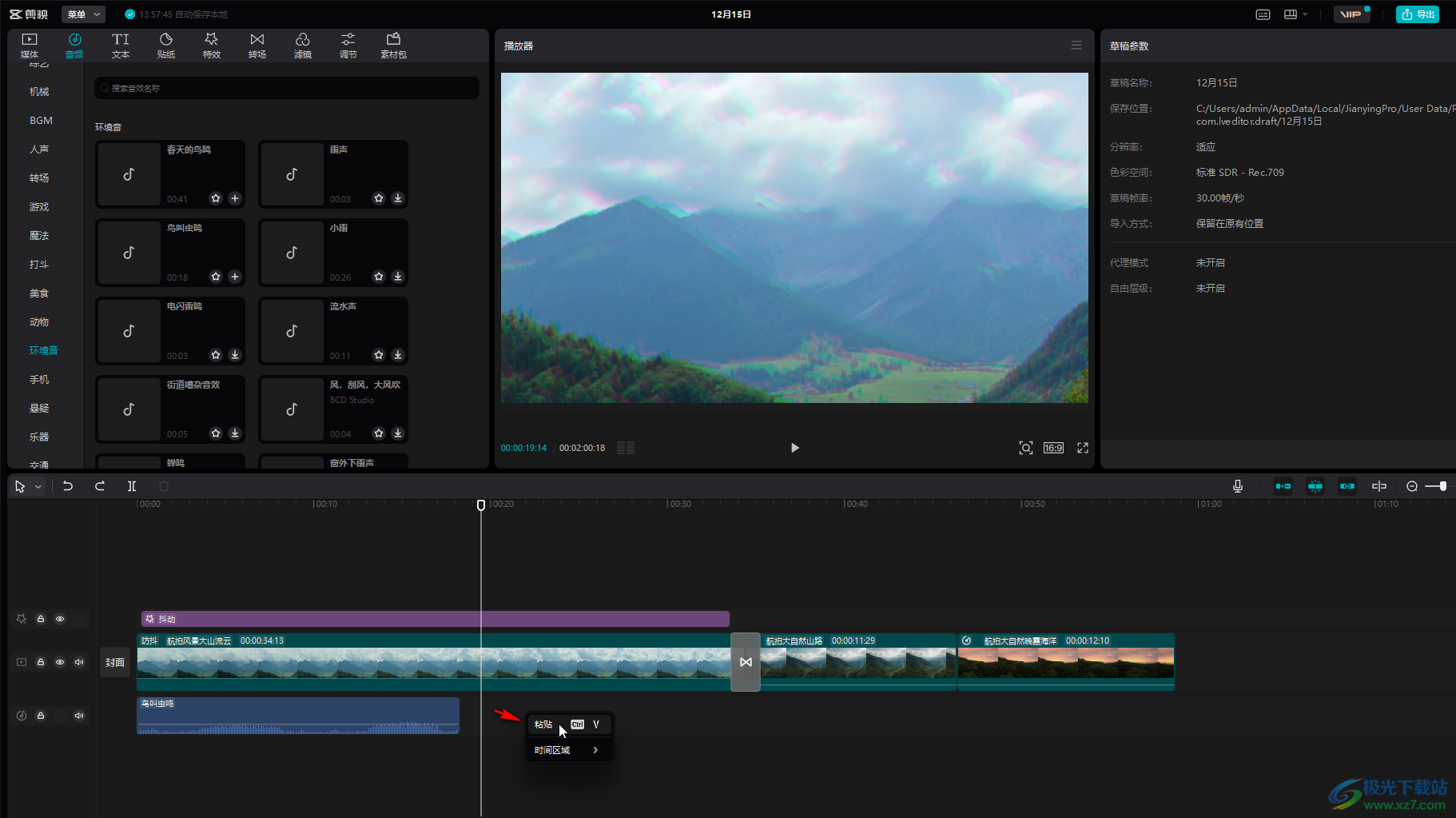Lock the main video track
Viewport: 1456px width, 818px height.
41,662
